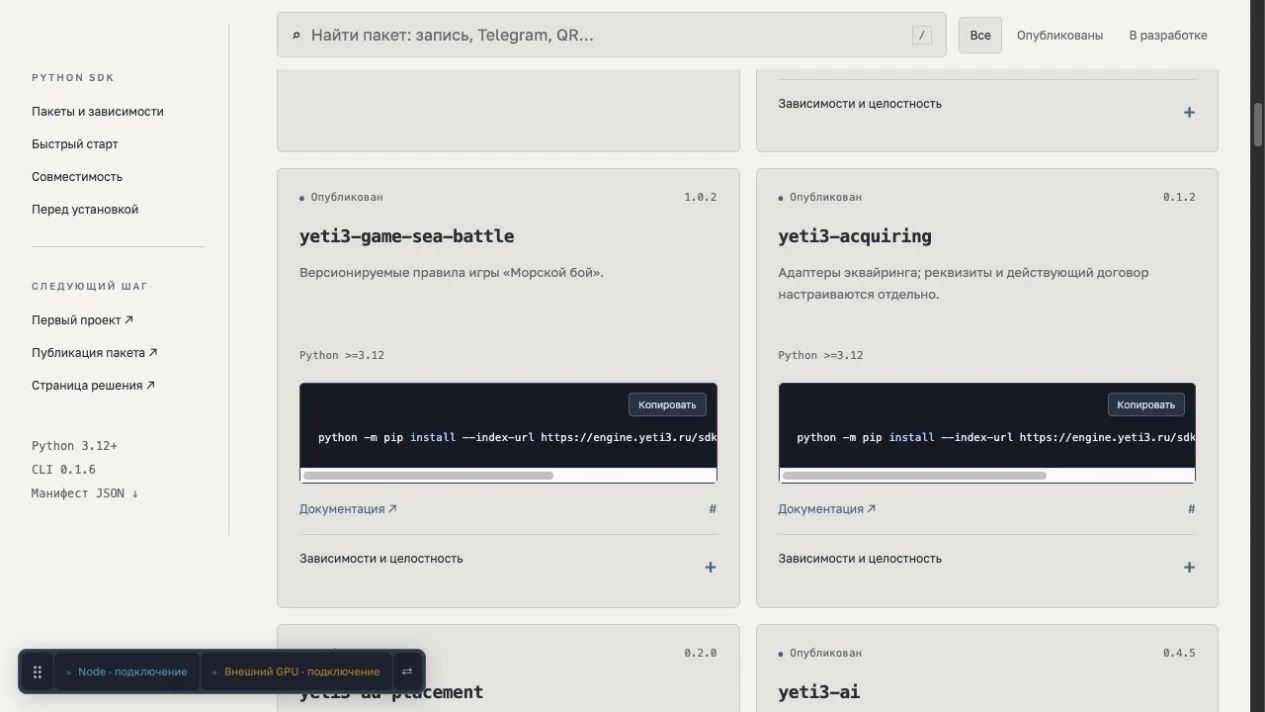The height and width of the screenshot is (712, 1265).
Task: Click 'Опубликован' status on yeti3-ai card
Action: [x=825, y=653]
